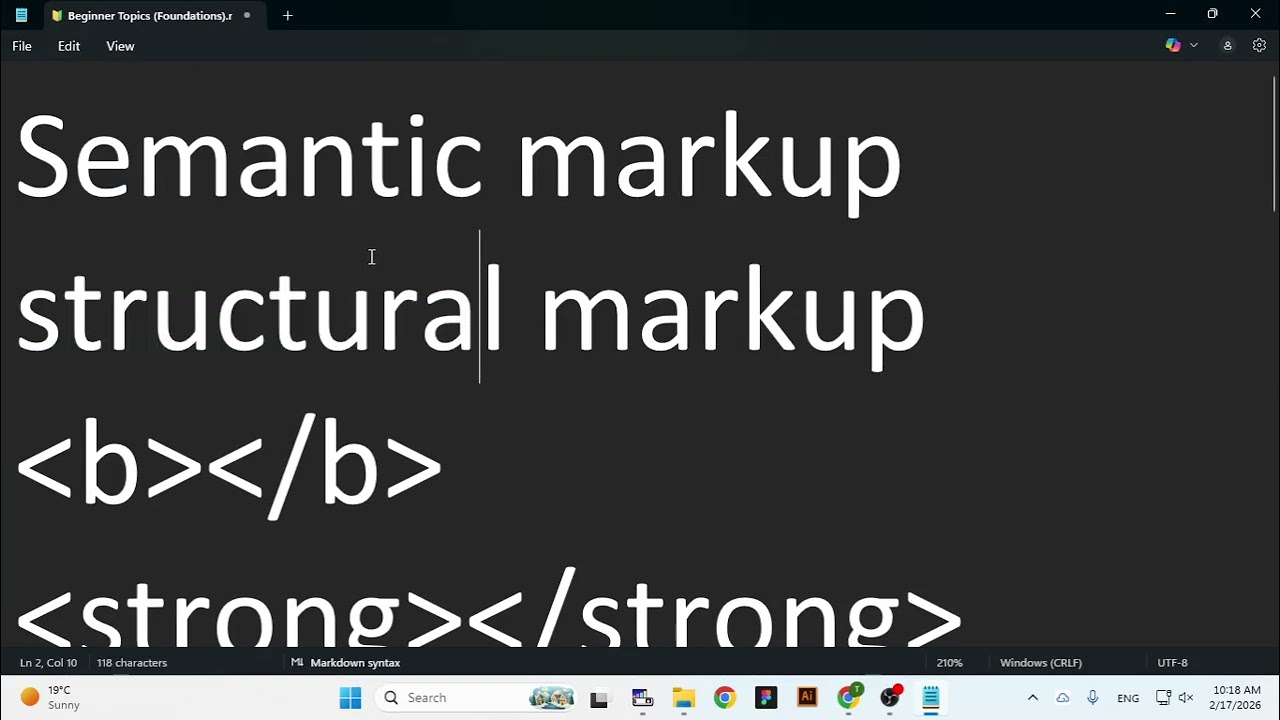Open the View menu
The width and height of the screenshot is (1280, 720).
[x=120, y=46]
